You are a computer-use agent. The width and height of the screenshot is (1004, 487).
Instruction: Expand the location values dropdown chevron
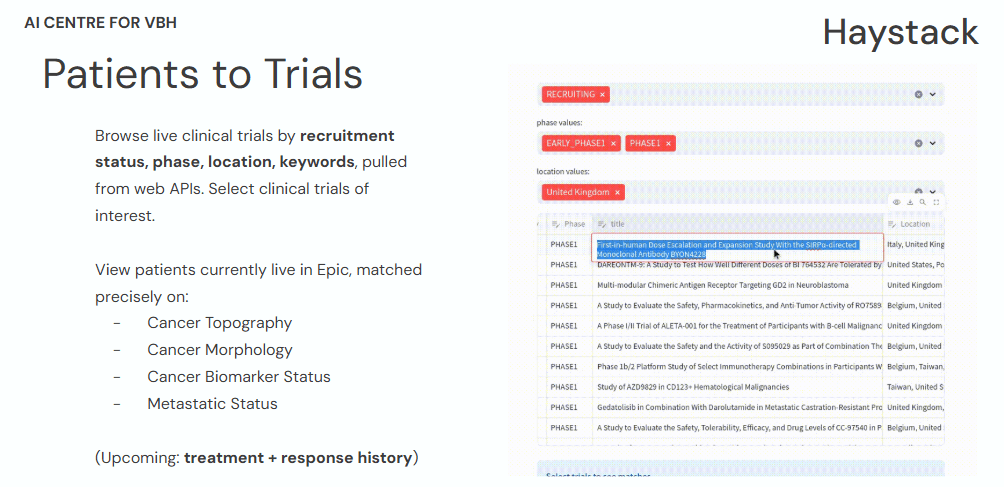coord(932,191)
